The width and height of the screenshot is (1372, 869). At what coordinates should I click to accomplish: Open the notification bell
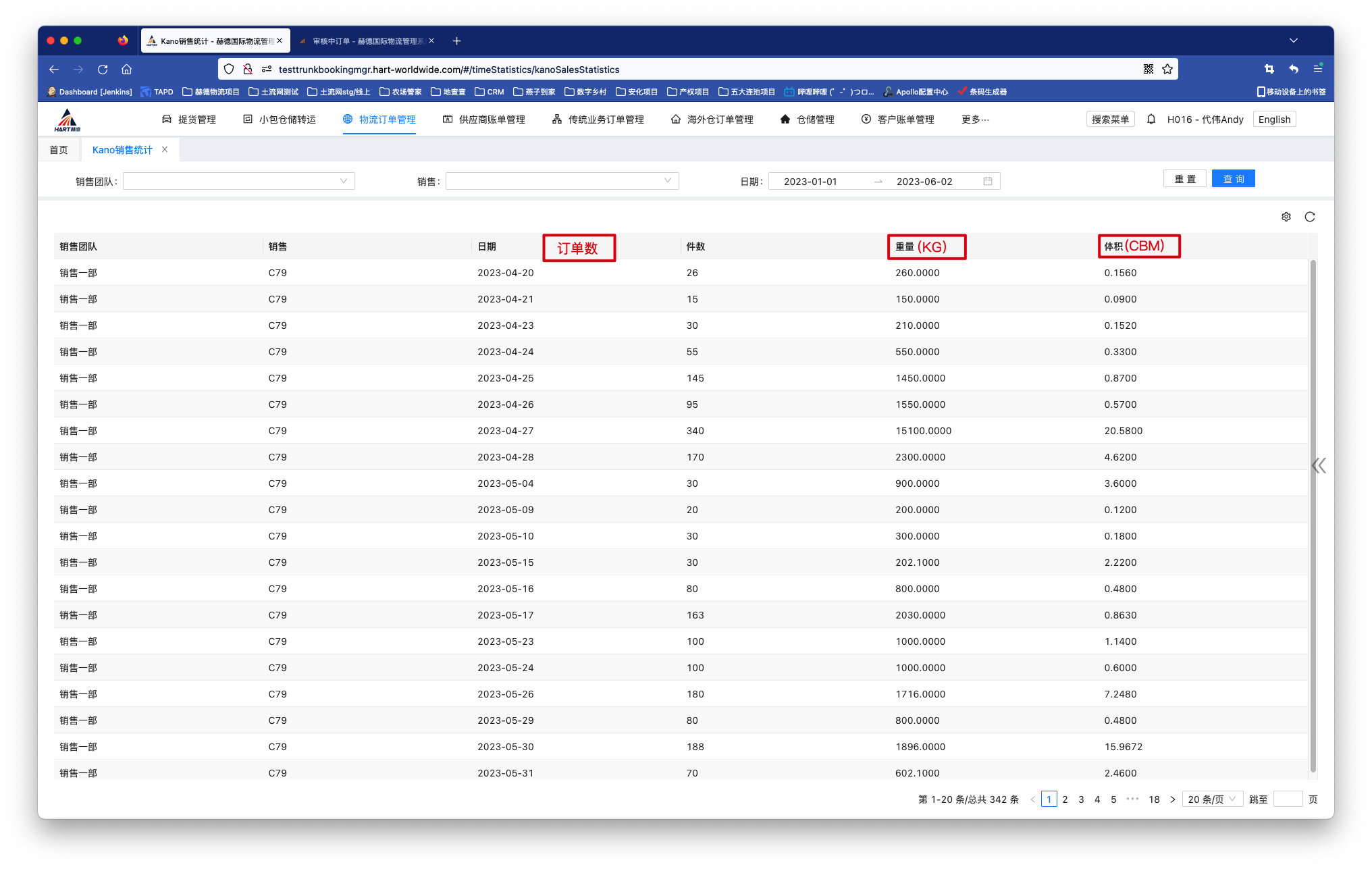(x=1151, y=120)
